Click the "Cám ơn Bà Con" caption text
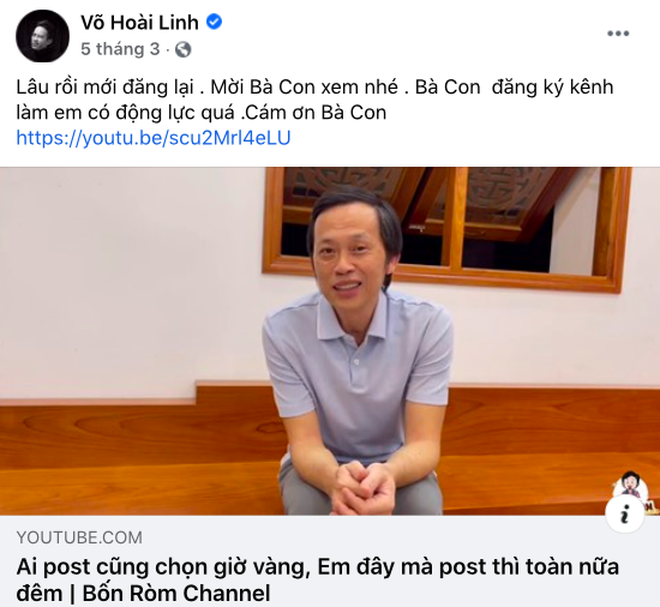660x607 pixels. (316, 112)
